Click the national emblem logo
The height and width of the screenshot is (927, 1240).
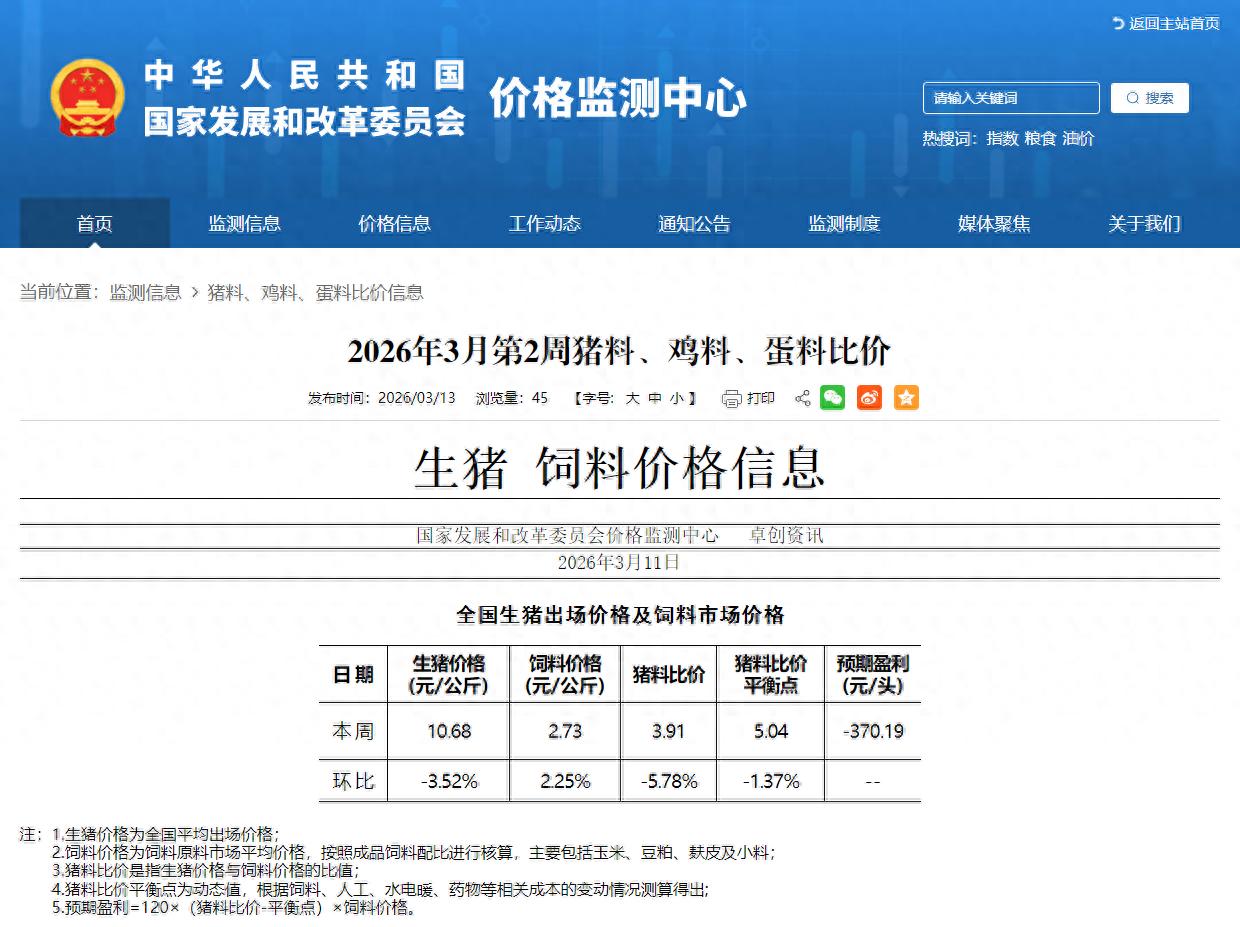coord(87,98)
